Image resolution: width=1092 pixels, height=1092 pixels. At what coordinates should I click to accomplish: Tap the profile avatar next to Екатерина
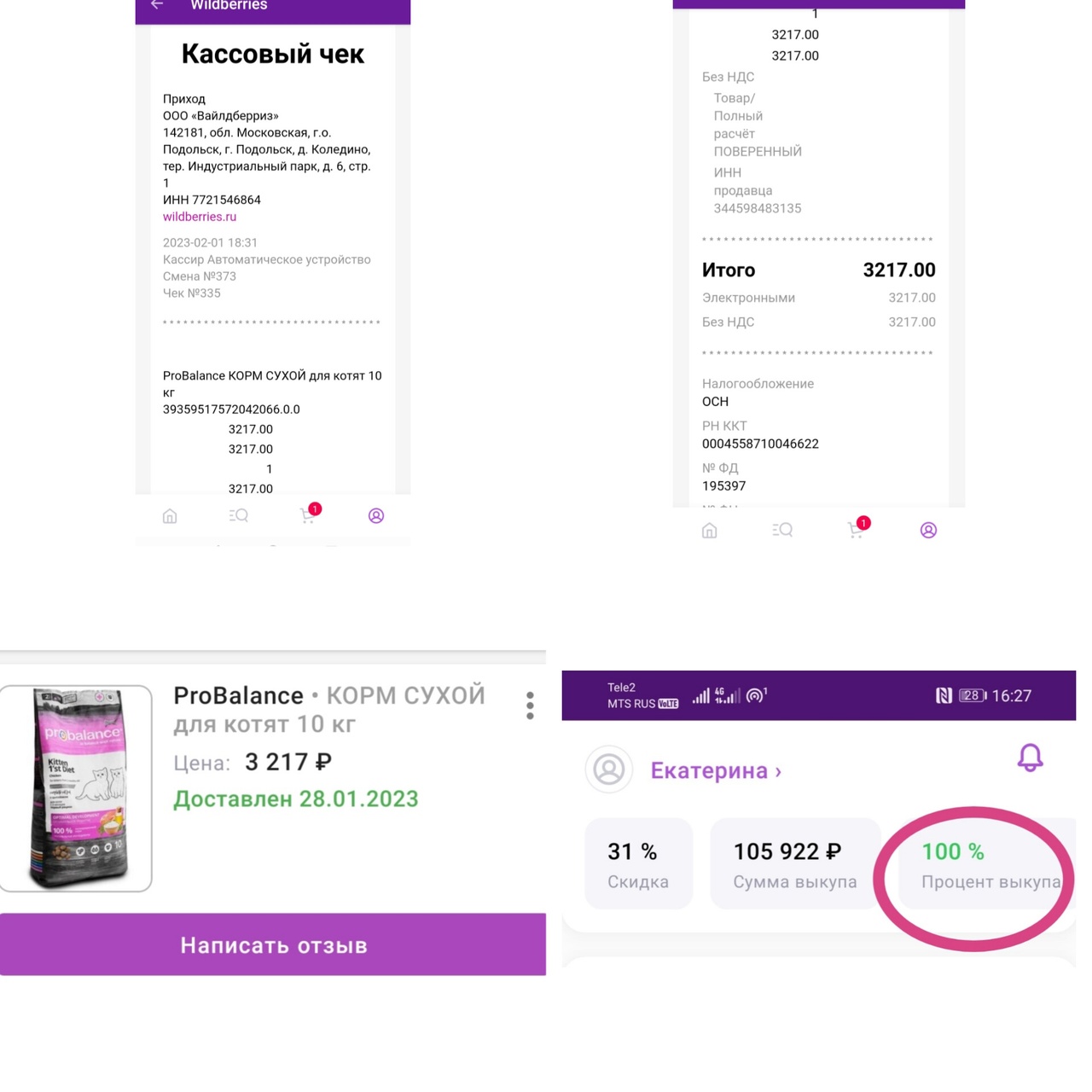coord(608,770)
